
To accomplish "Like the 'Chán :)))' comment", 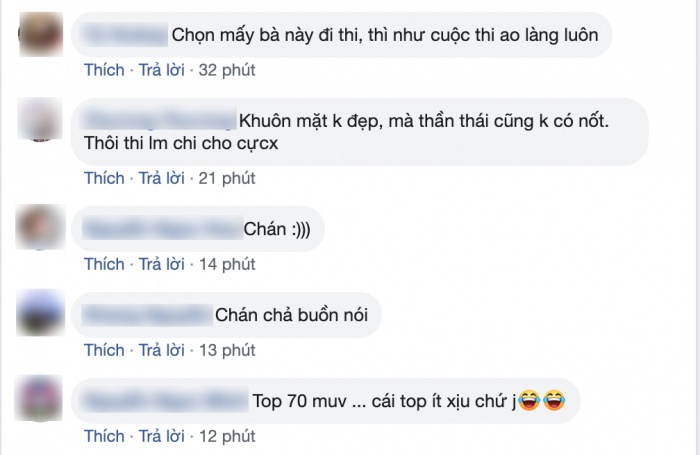I will (x=104, y=264).
